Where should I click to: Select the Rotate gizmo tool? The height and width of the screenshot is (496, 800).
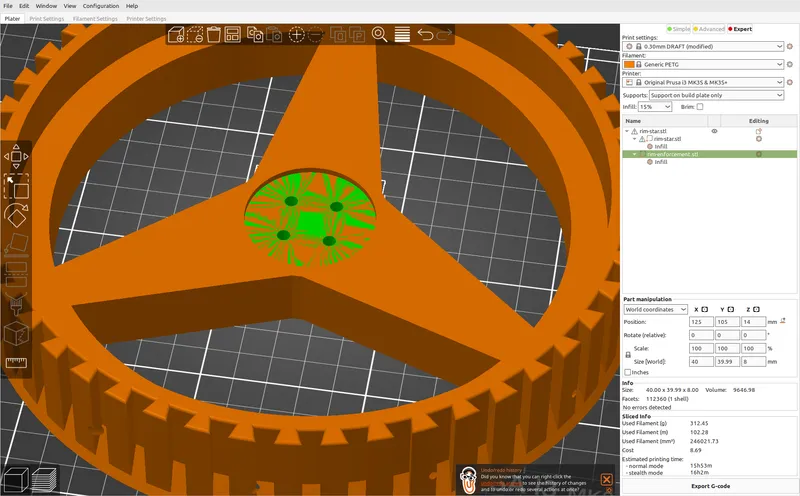(16, 215)
